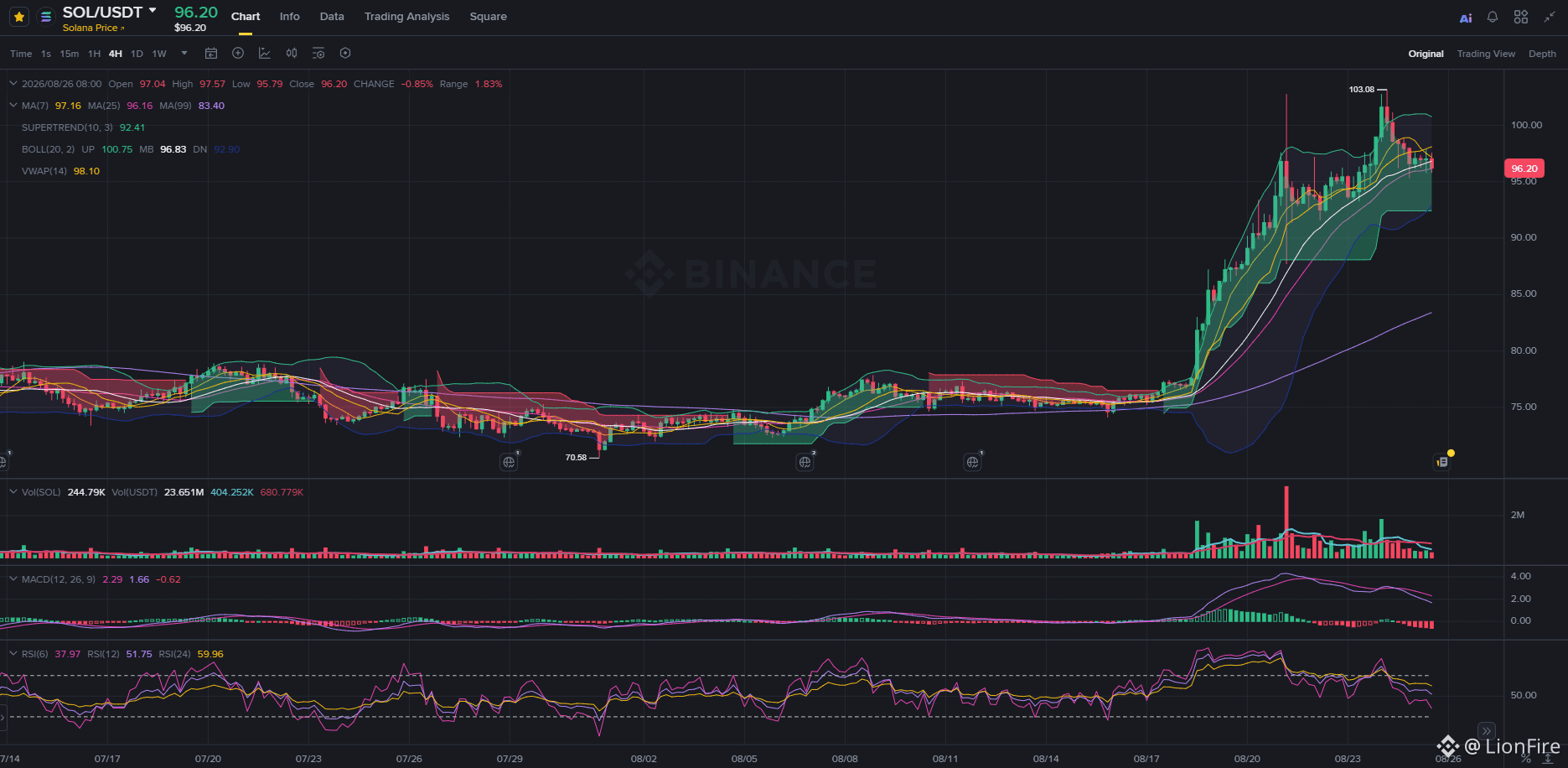Toggle the auto-scale vertical arrows icon
1568x768 pixels.
coord(1548,760)
